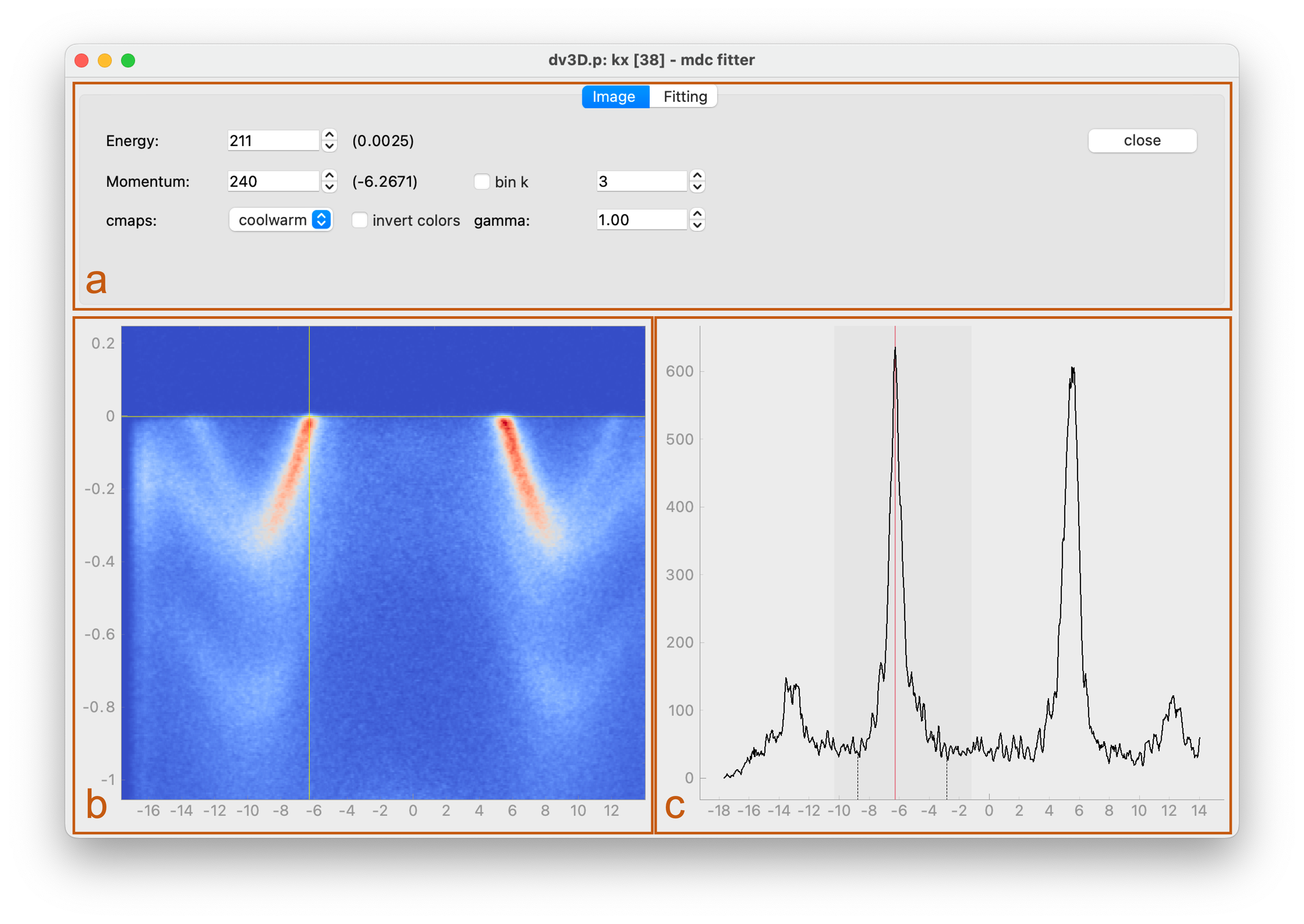The height and width of the screenshot is (924, 1304).
Task: Lower the gamma value with down arrow
Action: coord(697,226)
